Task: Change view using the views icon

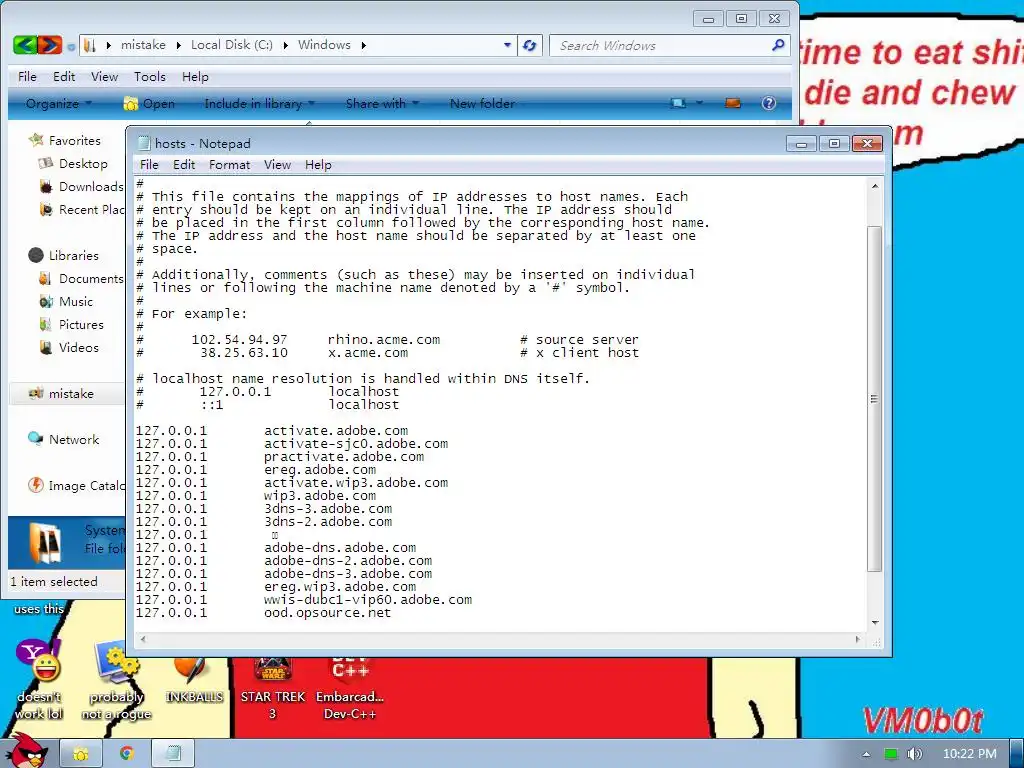Action: [x=679, y=103]
